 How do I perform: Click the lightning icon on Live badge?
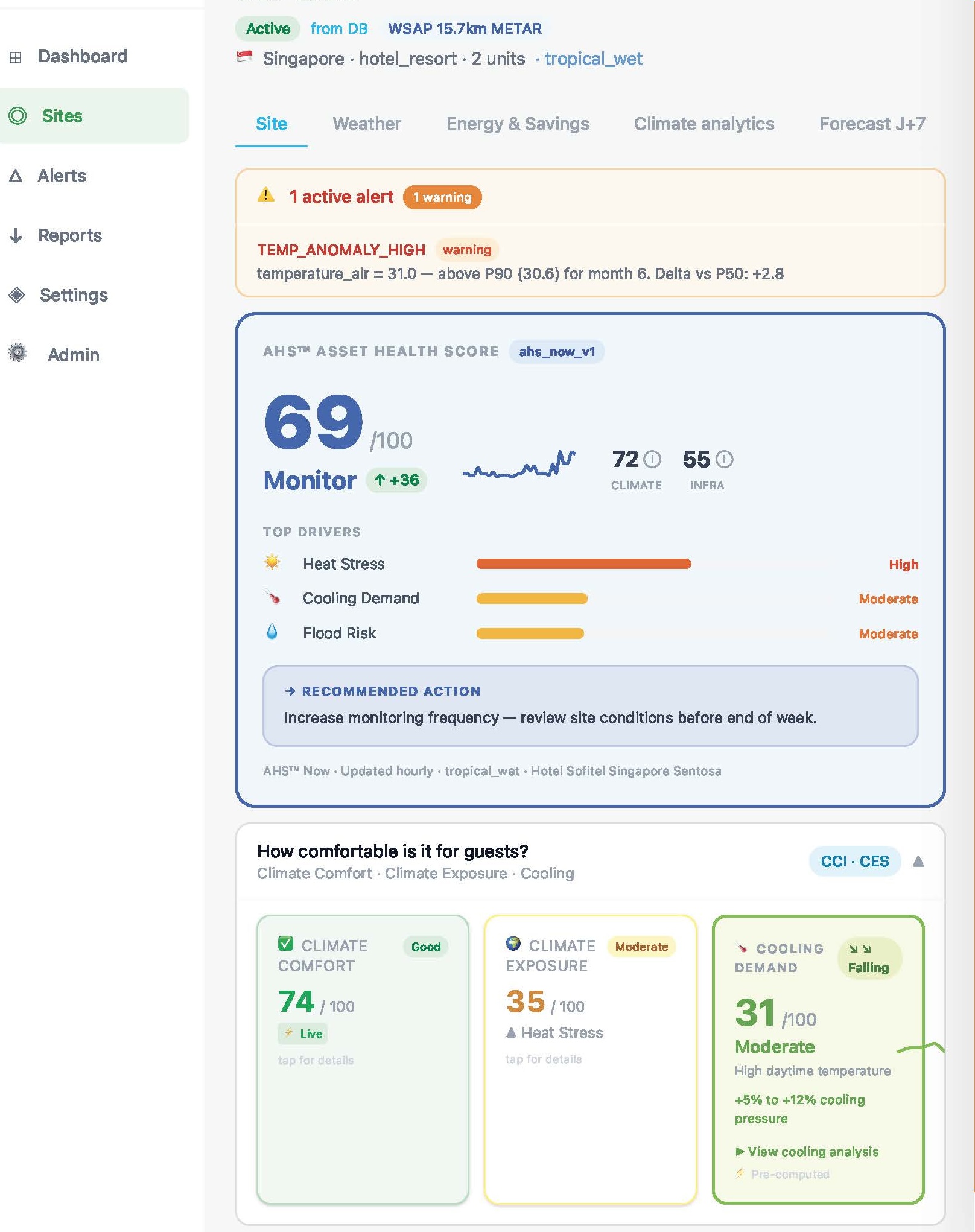tap(289, 1032)
